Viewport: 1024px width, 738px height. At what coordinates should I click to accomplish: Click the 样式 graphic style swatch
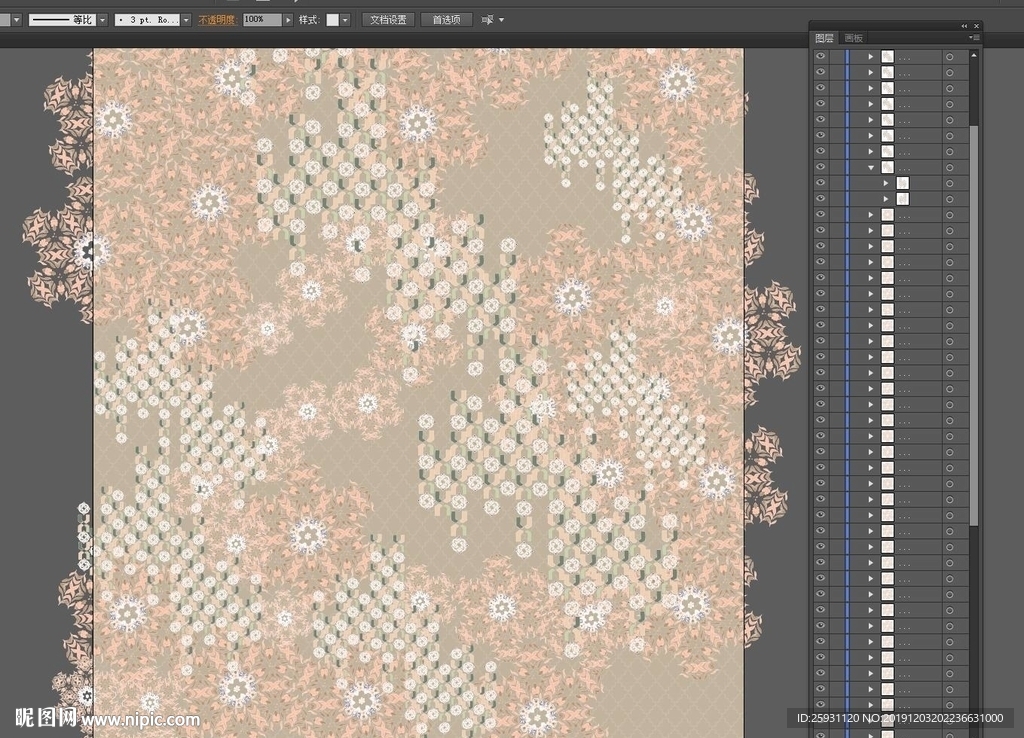pos(333,19)
